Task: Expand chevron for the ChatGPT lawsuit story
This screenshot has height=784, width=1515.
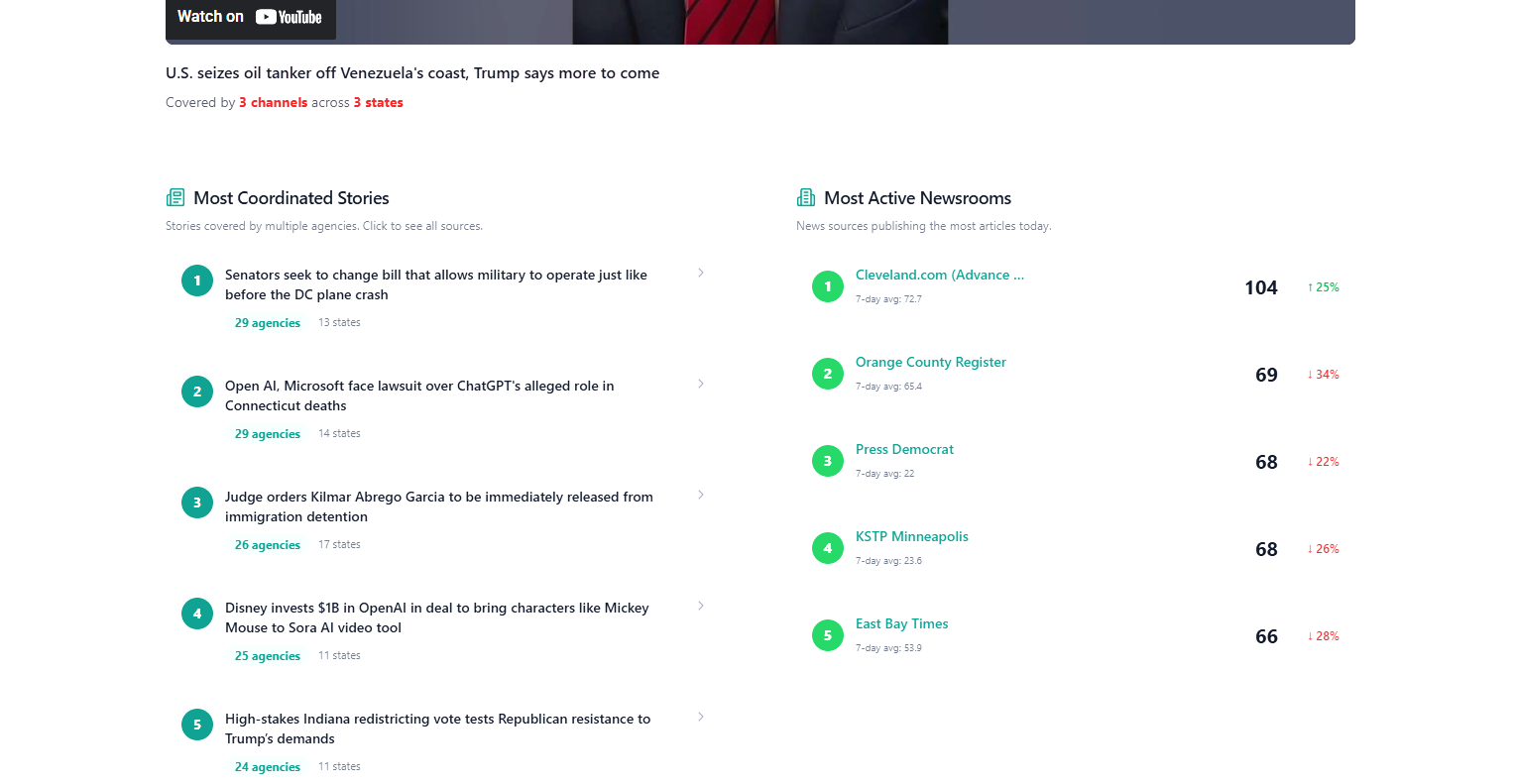Action: point(701,384)
